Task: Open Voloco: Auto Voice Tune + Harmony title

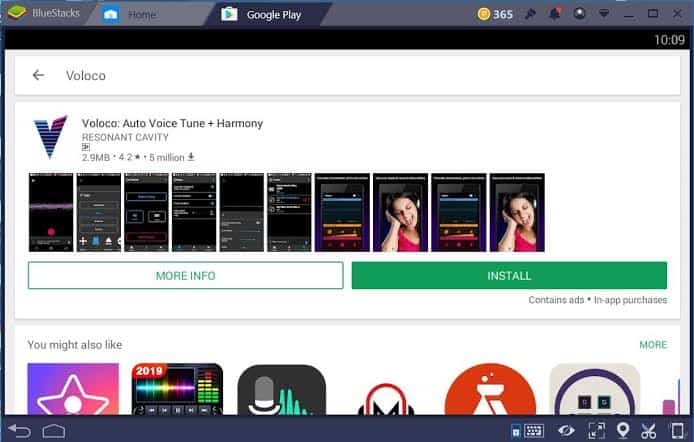Action: [x=172, y=123]
